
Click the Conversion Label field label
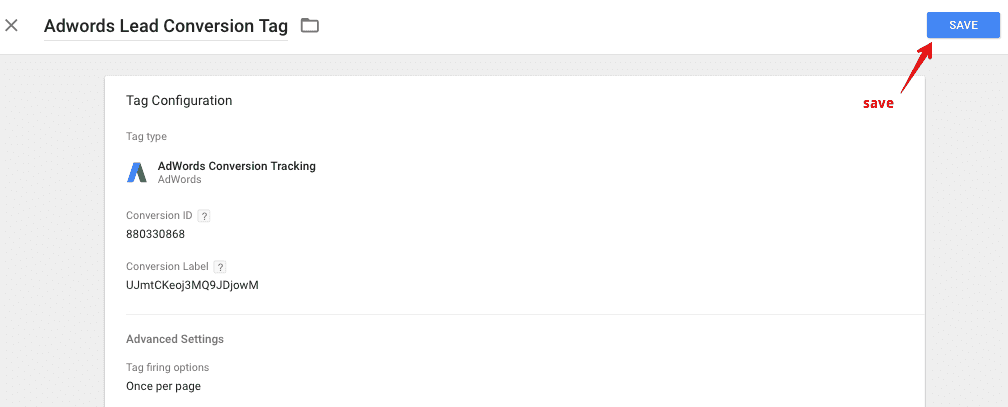tap(167, 267)
